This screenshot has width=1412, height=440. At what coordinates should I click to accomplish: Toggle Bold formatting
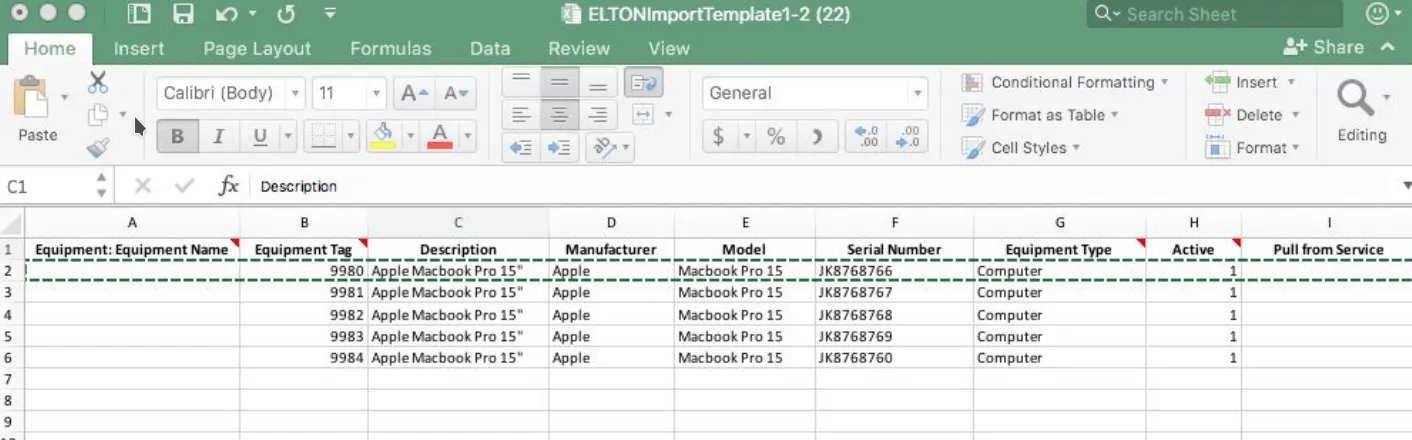(177, 137)
